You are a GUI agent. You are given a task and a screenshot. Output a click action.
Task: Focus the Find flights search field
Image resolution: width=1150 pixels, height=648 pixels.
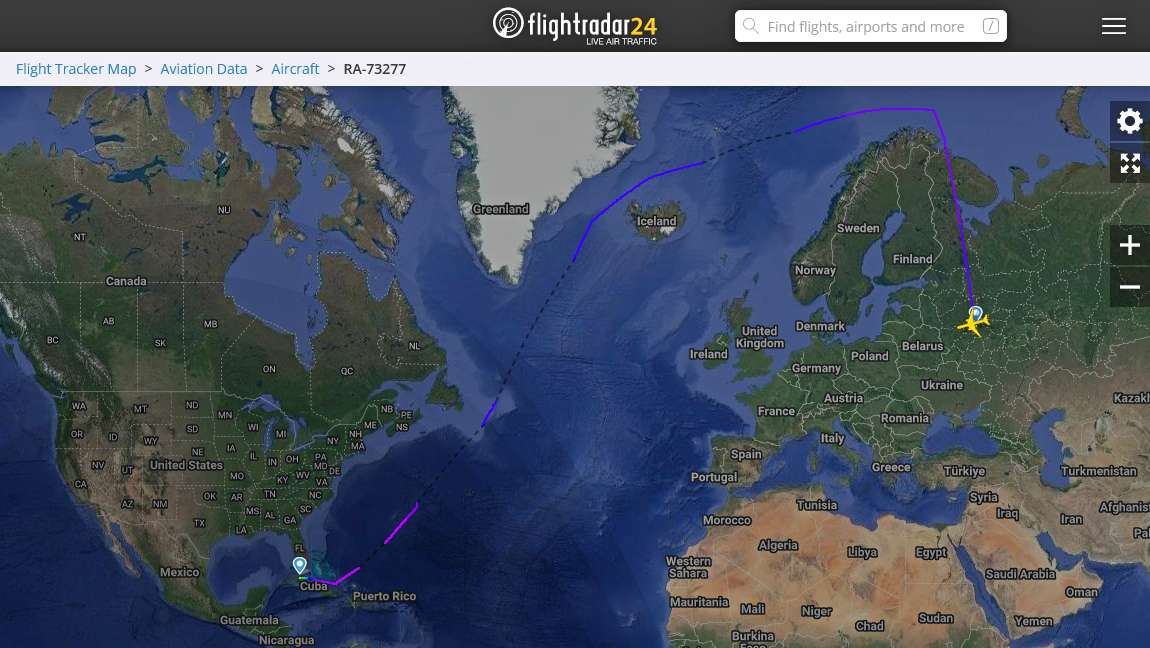(871, 26)
